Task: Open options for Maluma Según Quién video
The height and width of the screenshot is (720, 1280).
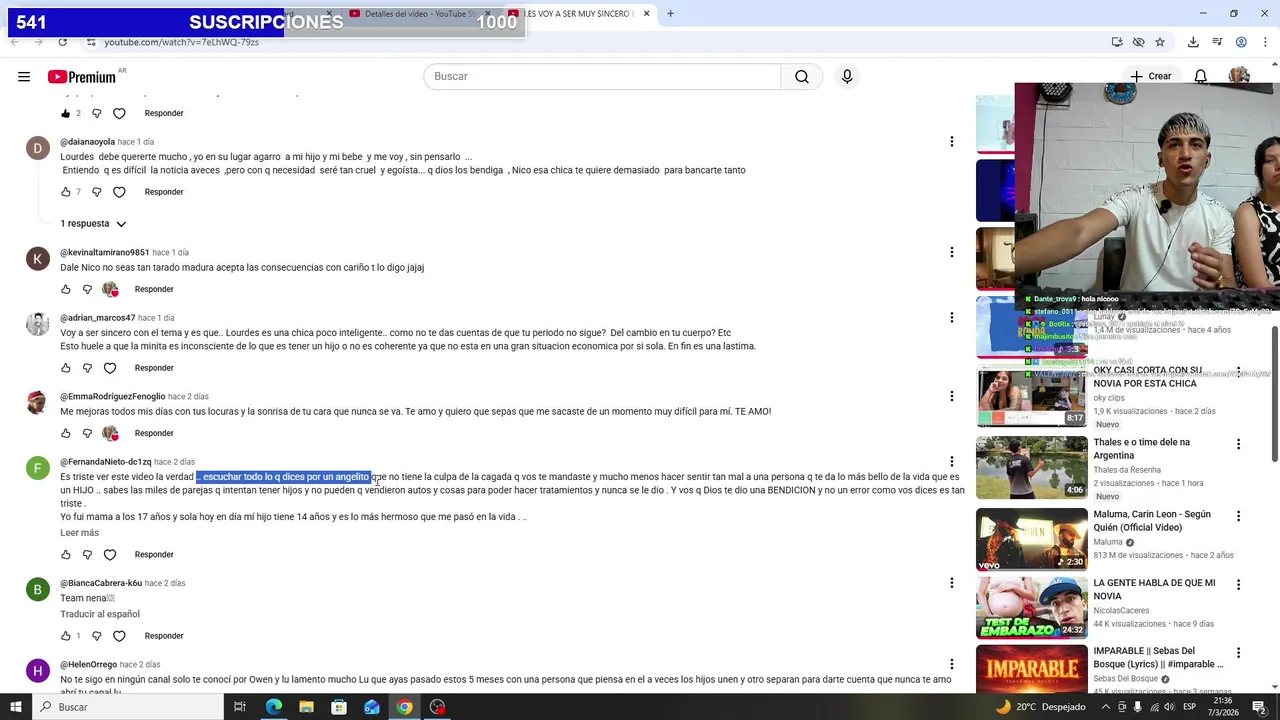Action: [x=1238, y=516]
